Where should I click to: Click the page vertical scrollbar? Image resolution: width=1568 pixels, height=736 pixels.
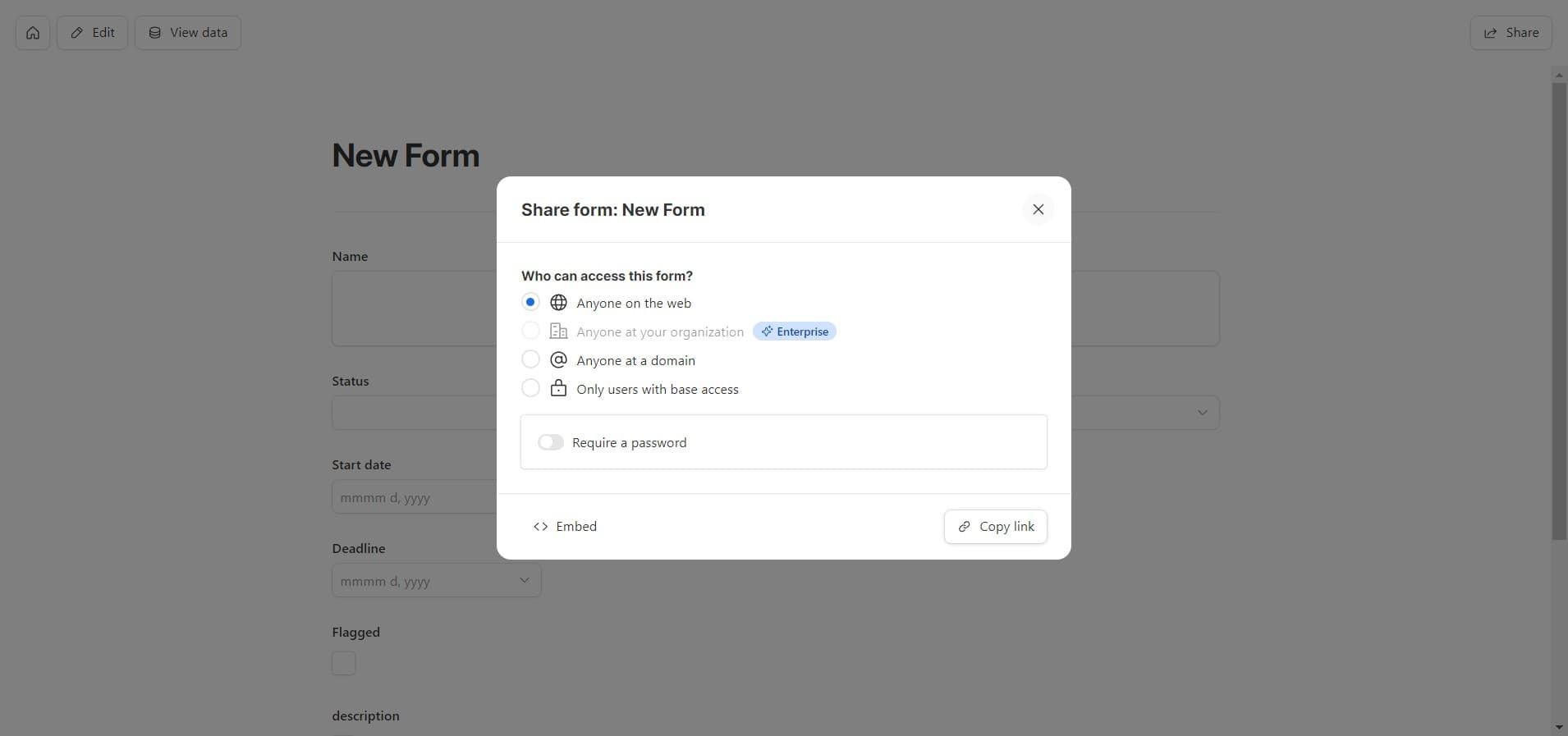coord(1559,312)
